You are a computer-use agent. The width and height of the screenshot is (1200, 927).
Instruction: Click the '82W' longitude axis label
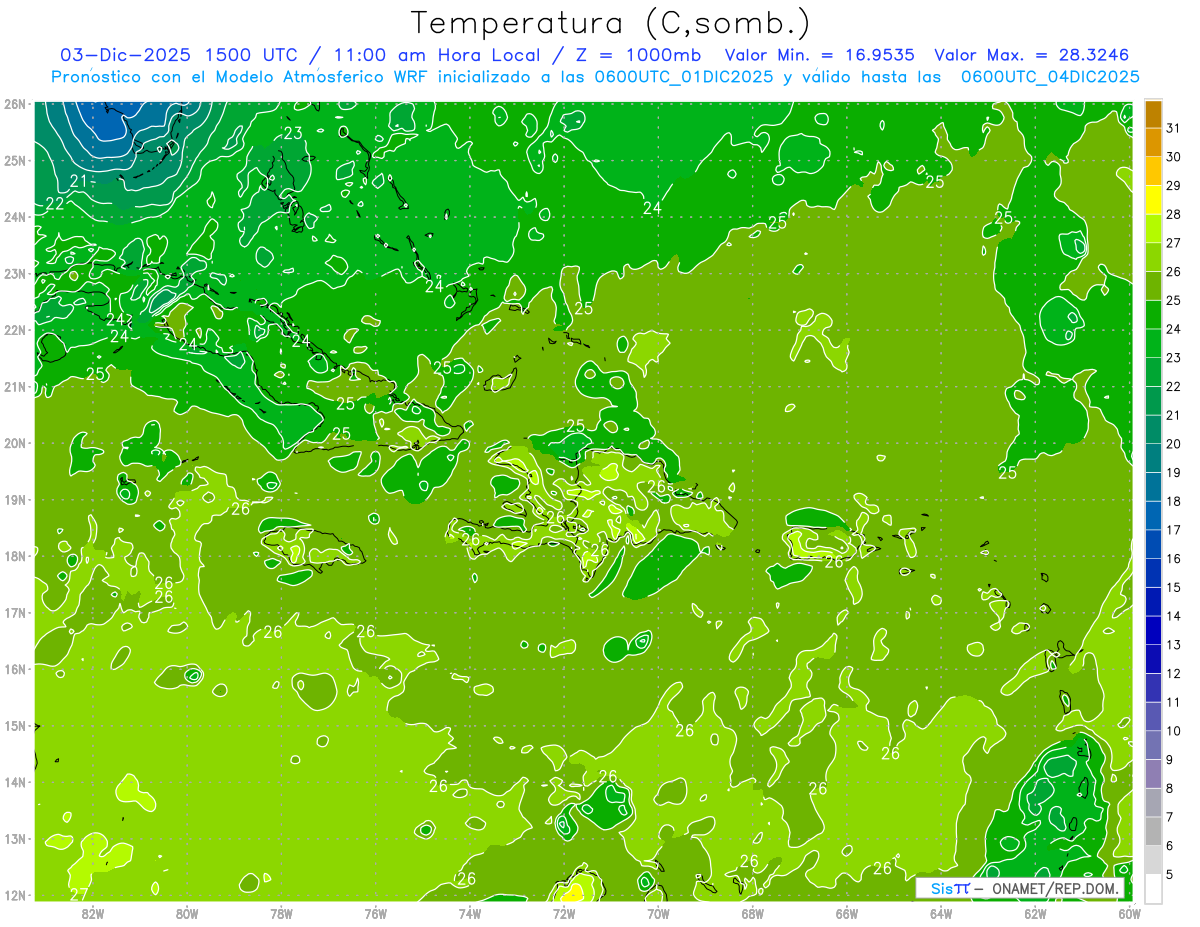[x=93, y=913]
